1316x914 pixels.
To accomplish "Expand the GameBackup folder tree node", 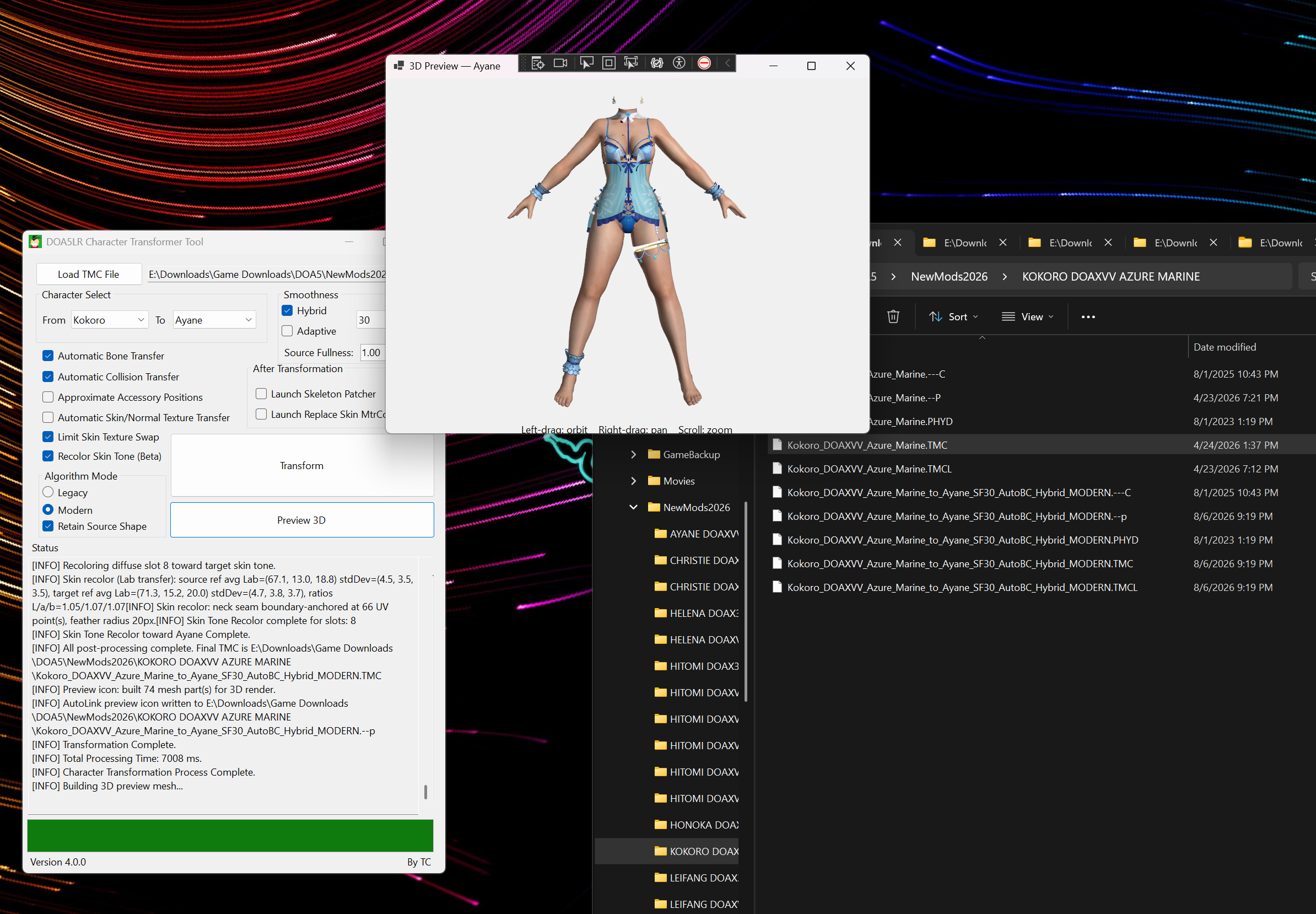I will pos(633,454).
